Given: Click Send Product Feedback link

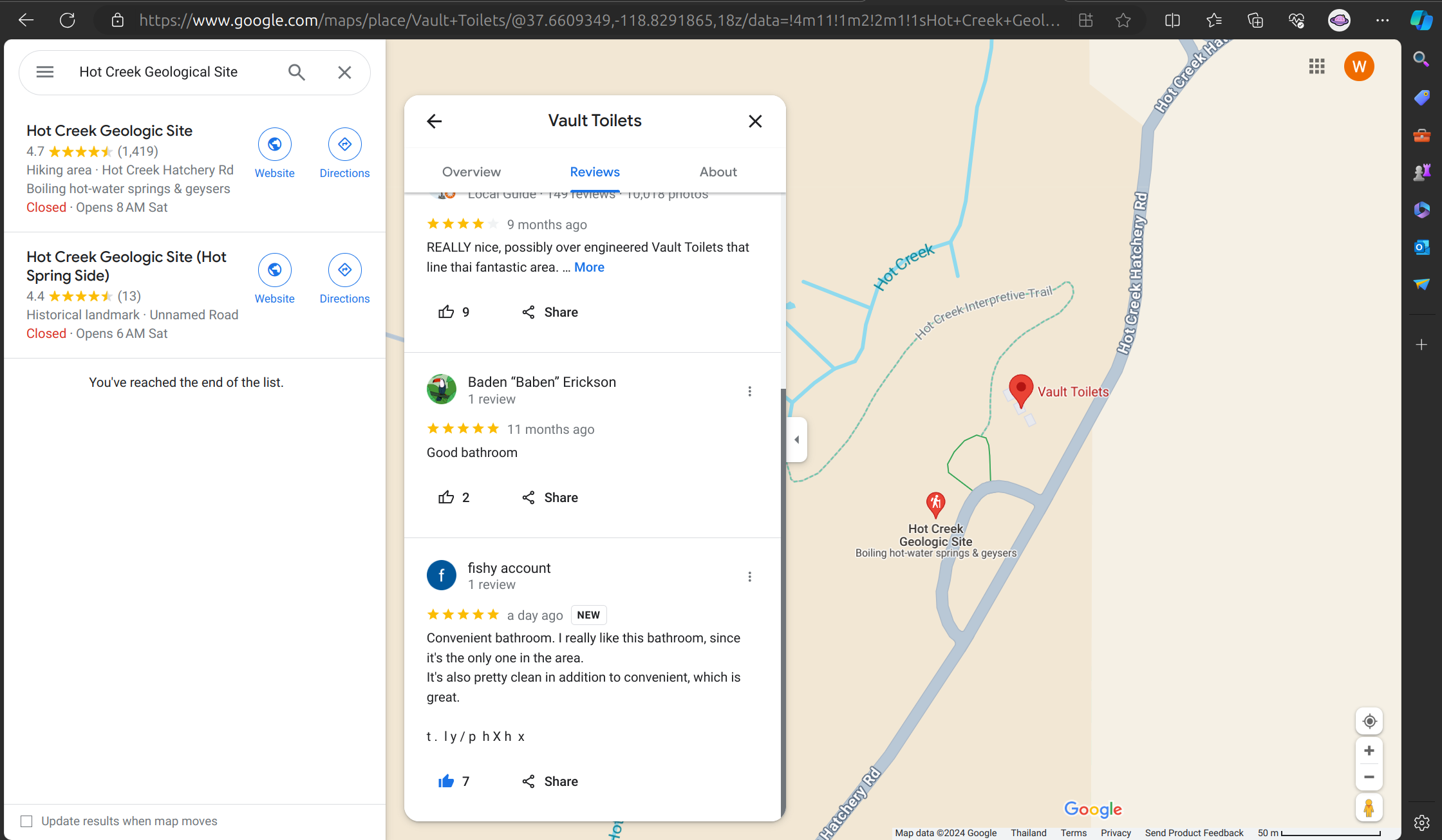Looking at the screenshot, I should (1194, 833).
